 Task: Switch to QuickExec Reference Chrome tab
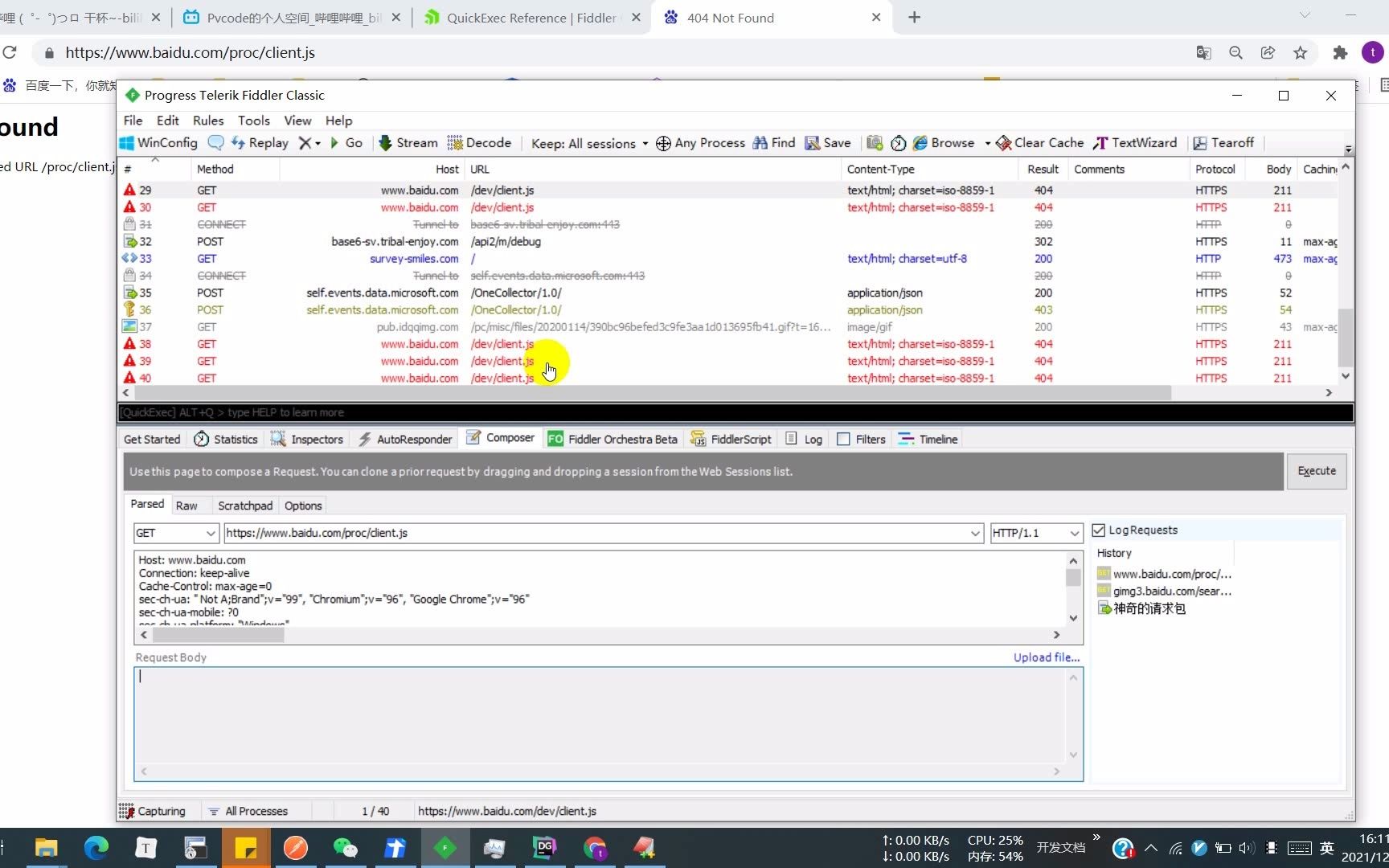(x=531, y=18)
